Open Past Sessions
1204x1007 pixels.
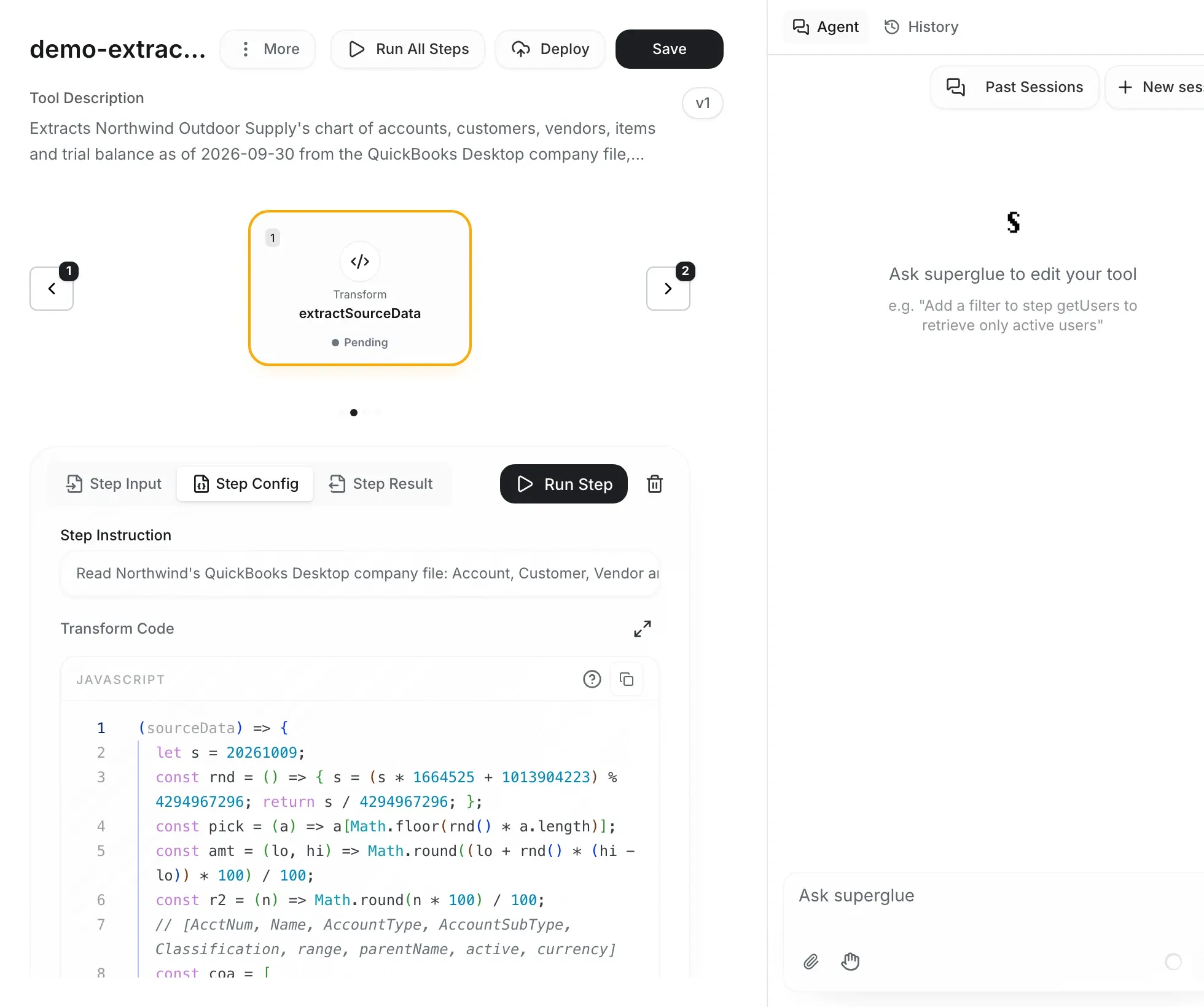[1015, 87]
